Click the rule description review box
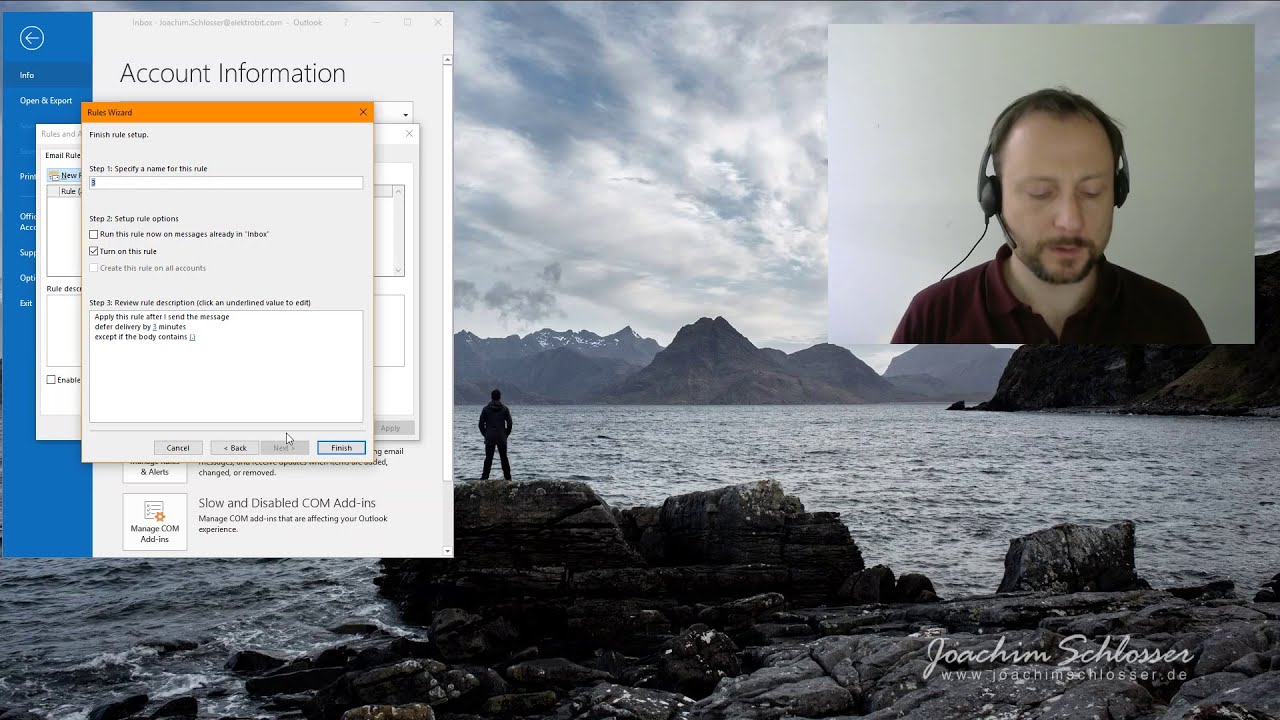This screenshot has height=720, width=1280. (226, 366)
